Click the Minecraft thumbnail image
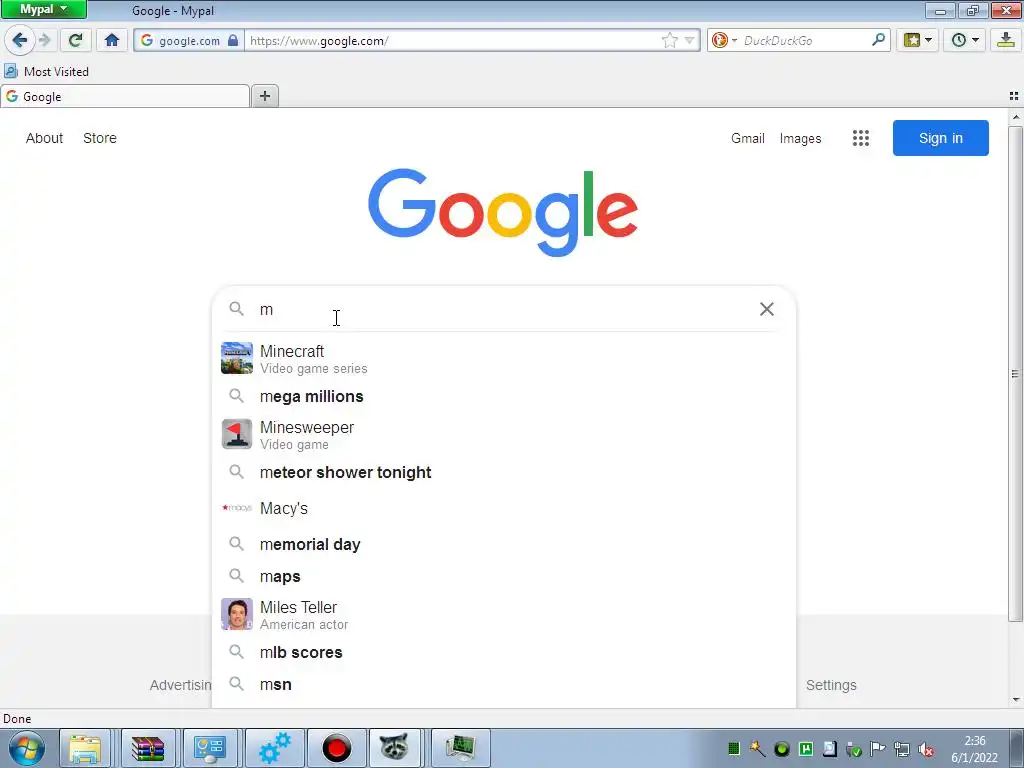This screenshot has height=768, width=1024. point(236,358)
